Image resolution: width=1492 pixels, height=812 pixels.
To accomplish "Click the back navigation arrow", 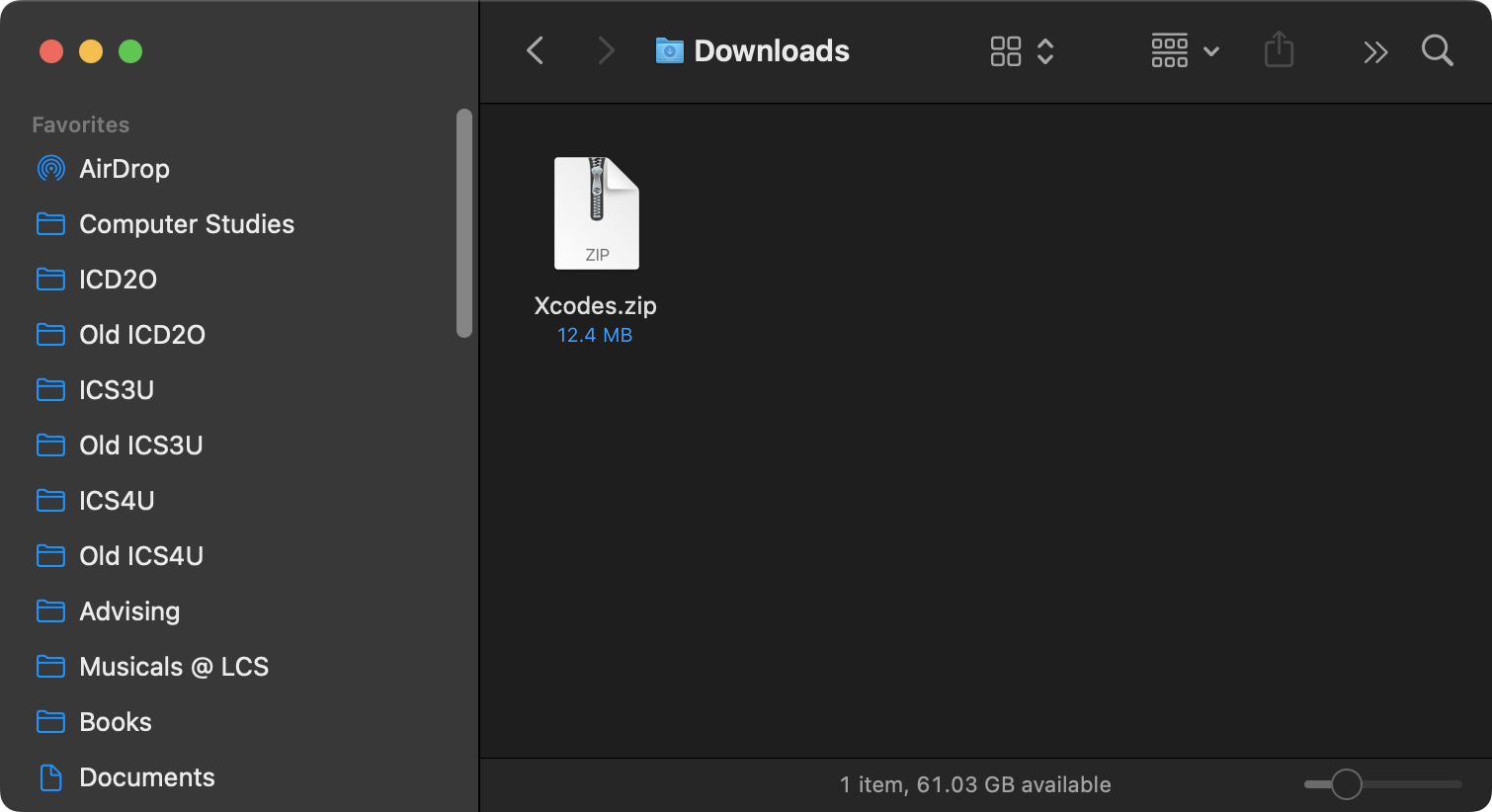I will coord(535,50).
